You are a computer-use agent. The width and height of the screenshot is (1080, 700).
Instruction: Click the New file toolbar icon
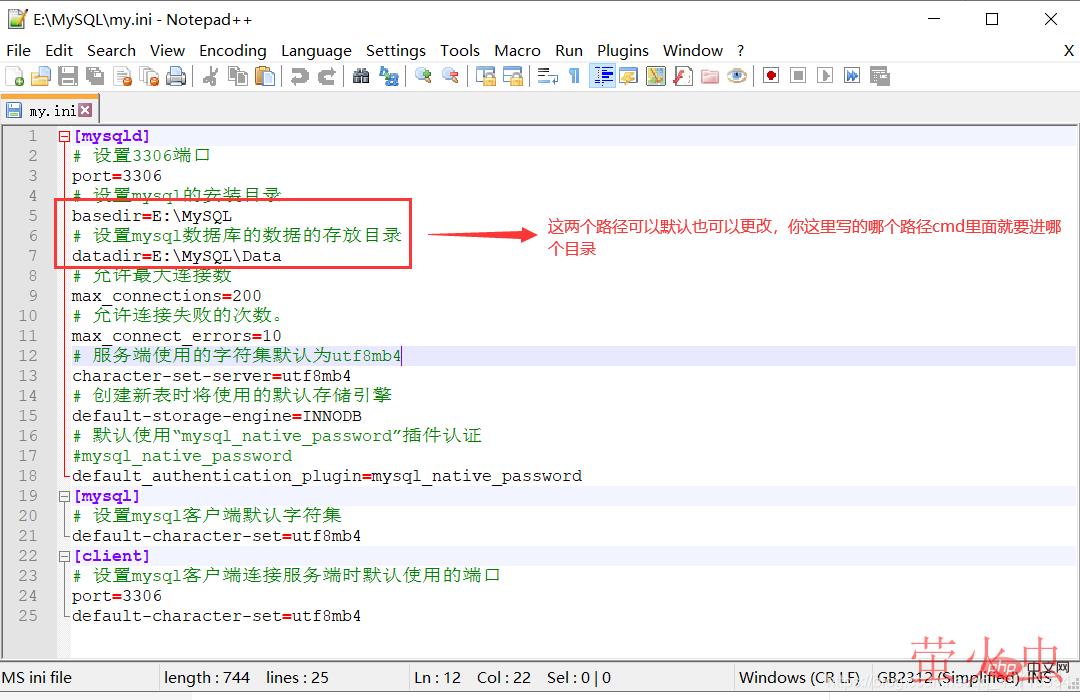15,76
